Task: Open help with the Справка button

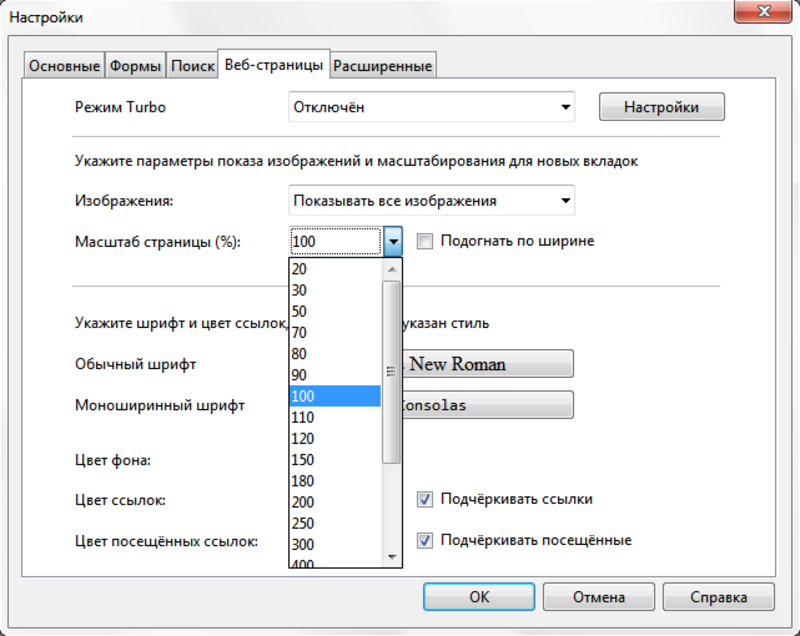Action: coord(718,597)
